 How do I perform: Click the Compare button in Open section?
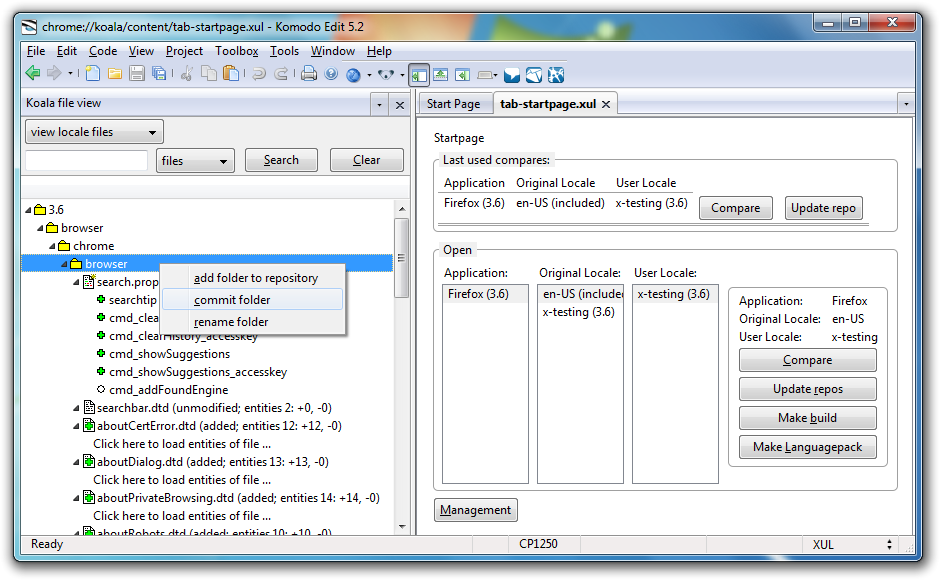coord(808,360)
